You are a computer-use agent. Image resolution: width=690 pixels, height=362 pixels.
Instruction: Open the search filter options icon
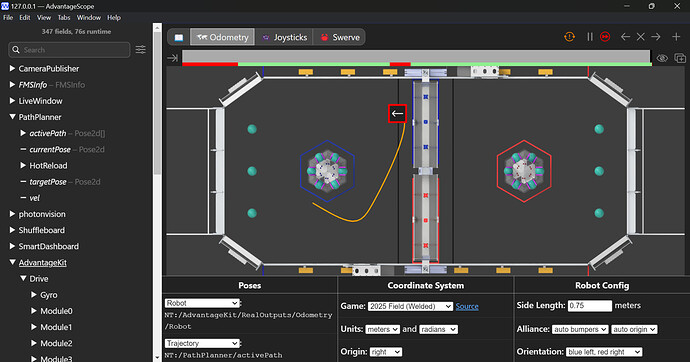coord(140,50)
